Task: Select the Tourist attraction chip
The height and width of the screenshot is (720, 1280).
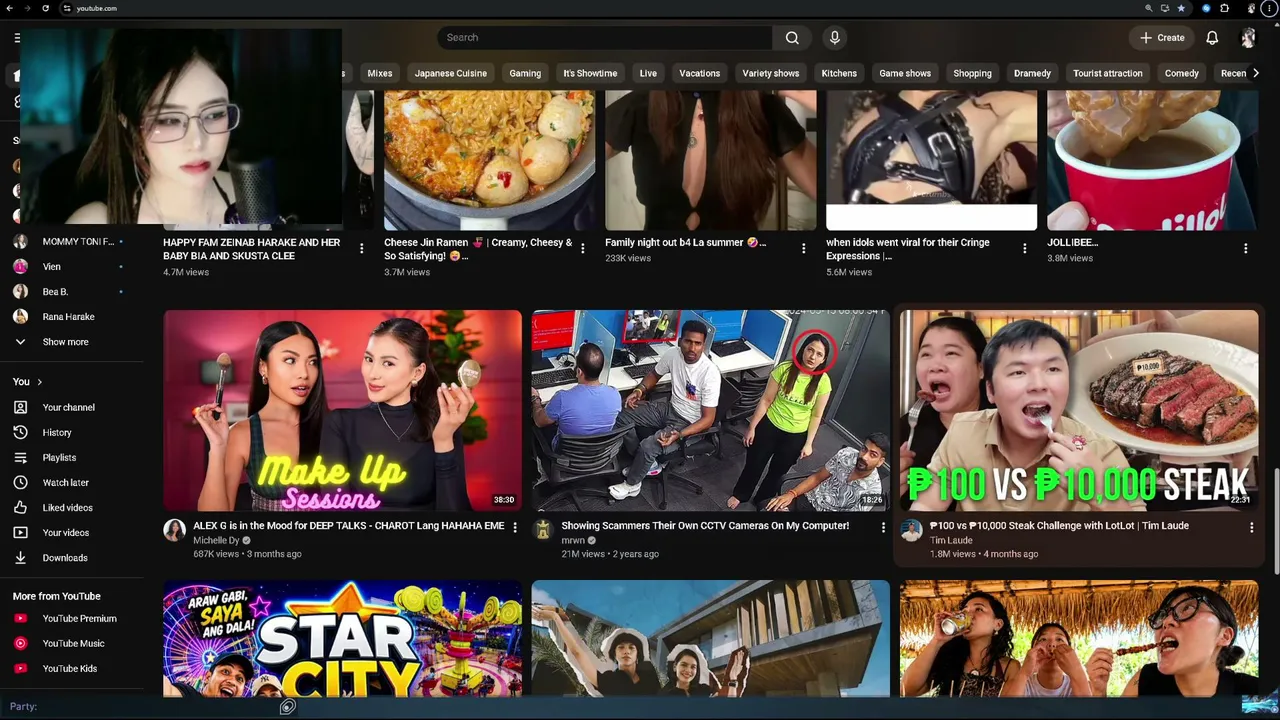Action: (1108, 73)
